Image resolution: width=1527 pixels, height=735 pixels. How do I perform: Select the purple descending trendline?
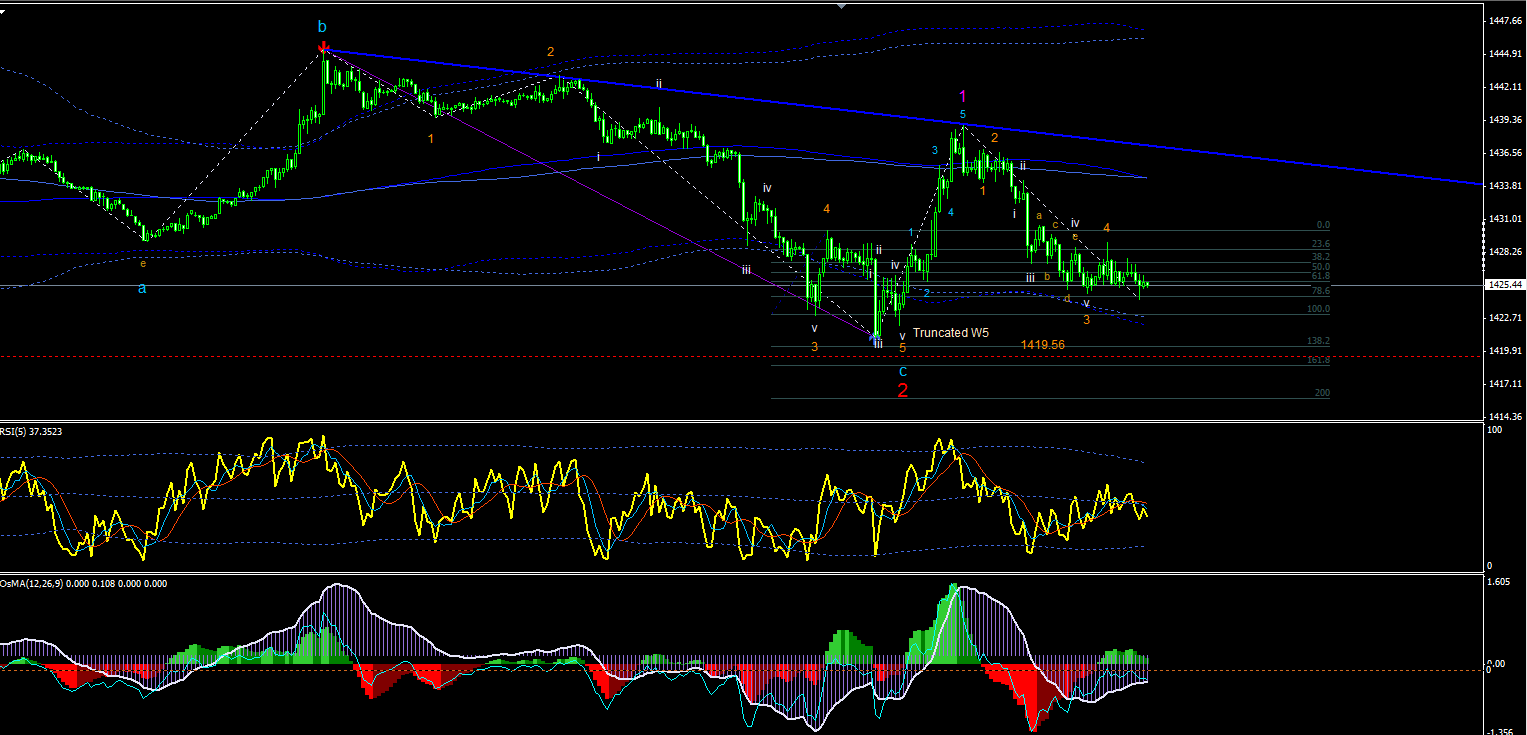600,192
